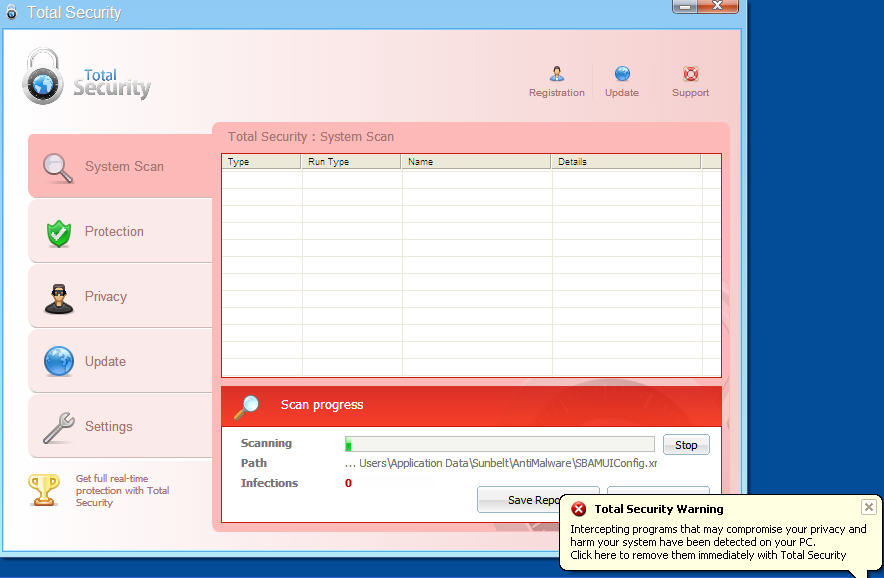Sort by the Name column header
This screenshot has height=578, width=884.
coord(476,162)
